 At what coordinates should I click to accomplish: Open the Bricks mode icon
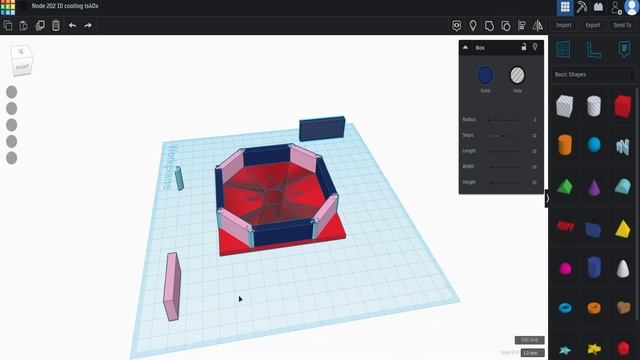598,7
